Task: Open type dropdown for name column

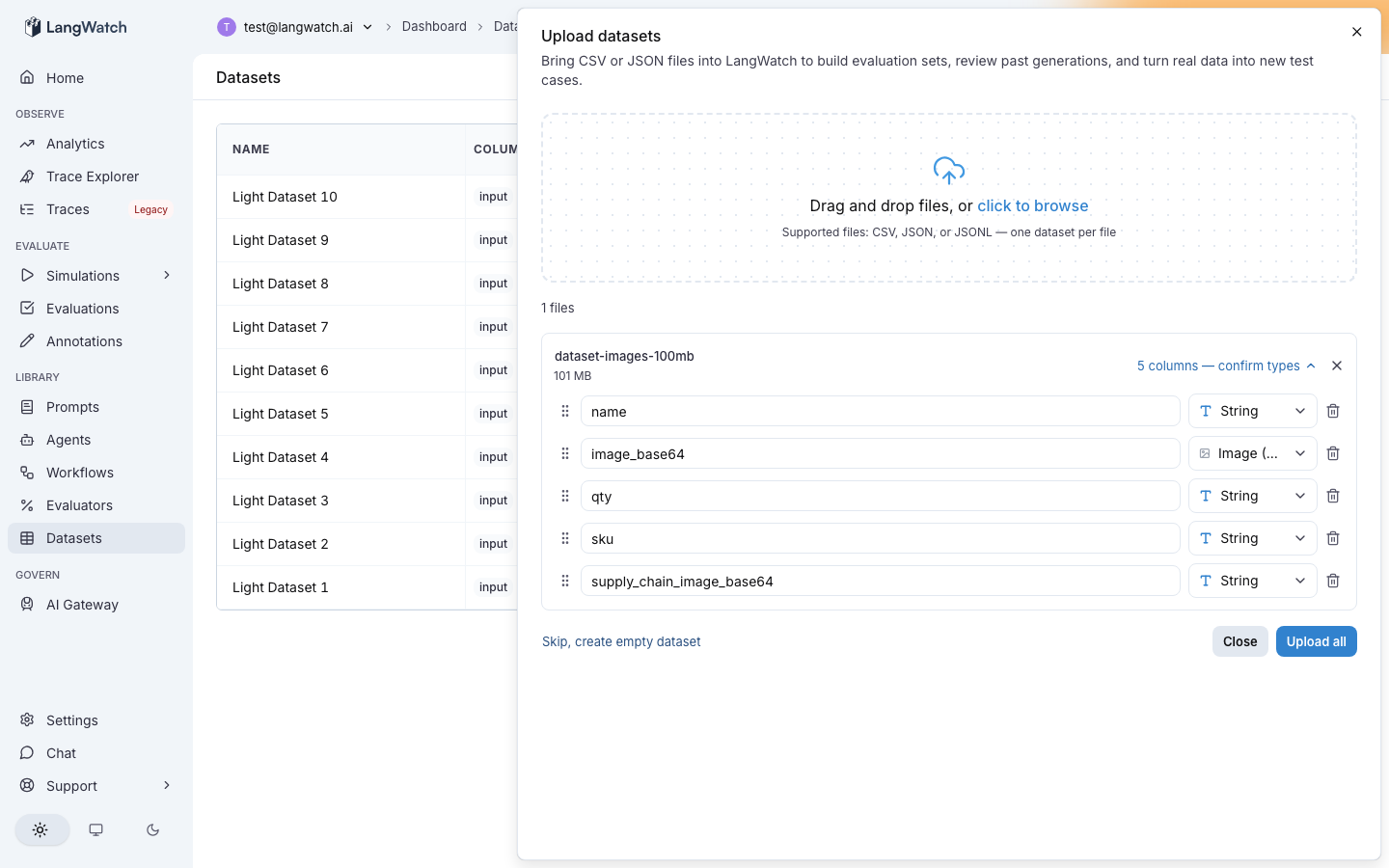Action: [x=1253, y=411]
